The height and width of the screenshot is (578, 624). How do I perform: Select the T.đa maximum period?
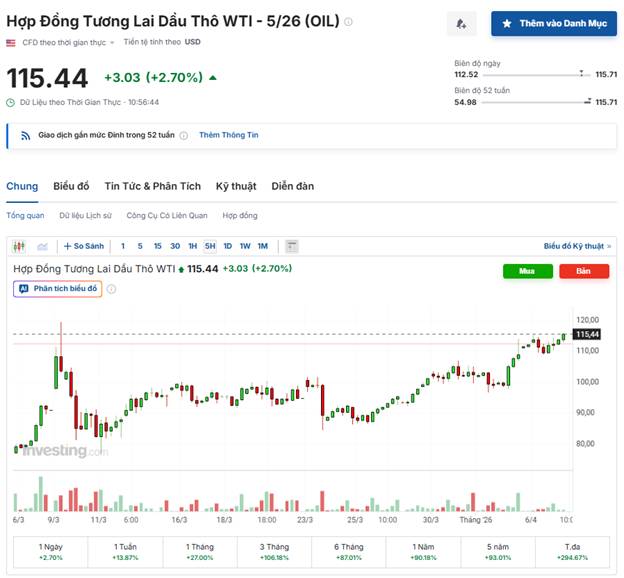572,552
